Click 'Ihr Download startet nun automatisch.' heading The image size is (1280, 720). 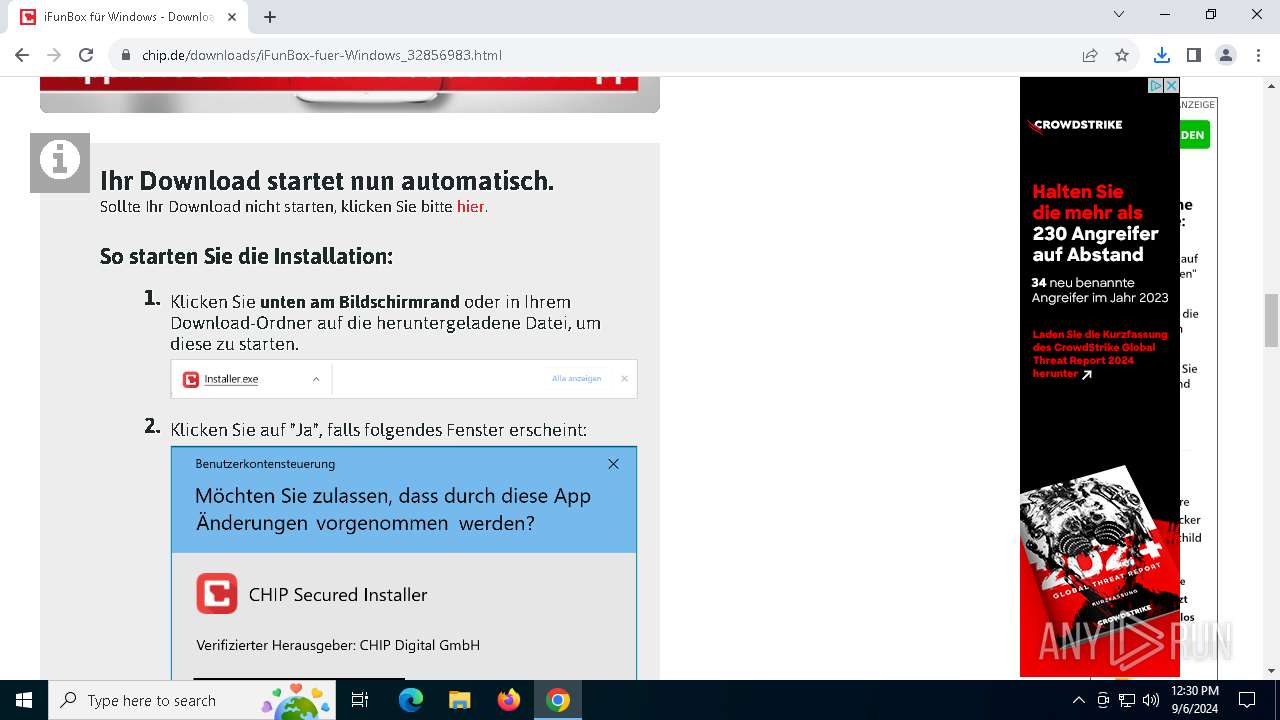pos(327,181)
